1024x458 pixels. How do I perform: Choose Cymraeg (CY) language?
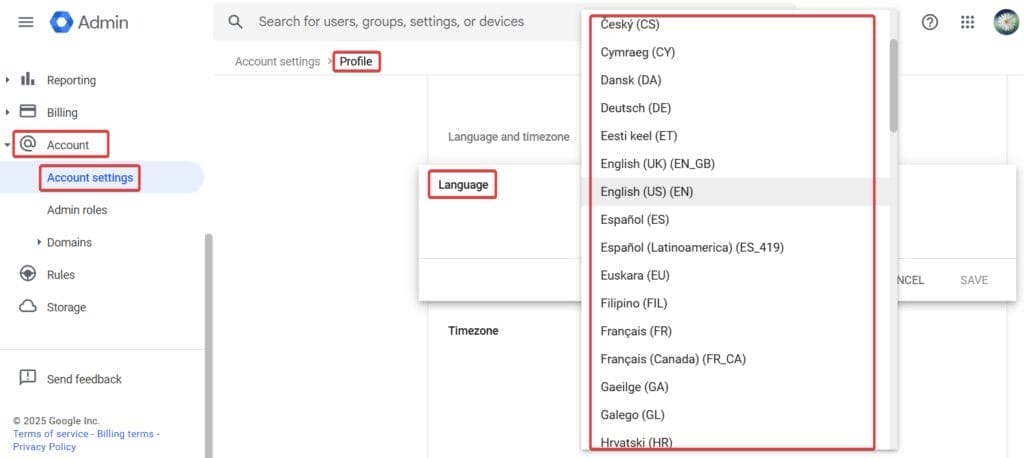(735, 52)
